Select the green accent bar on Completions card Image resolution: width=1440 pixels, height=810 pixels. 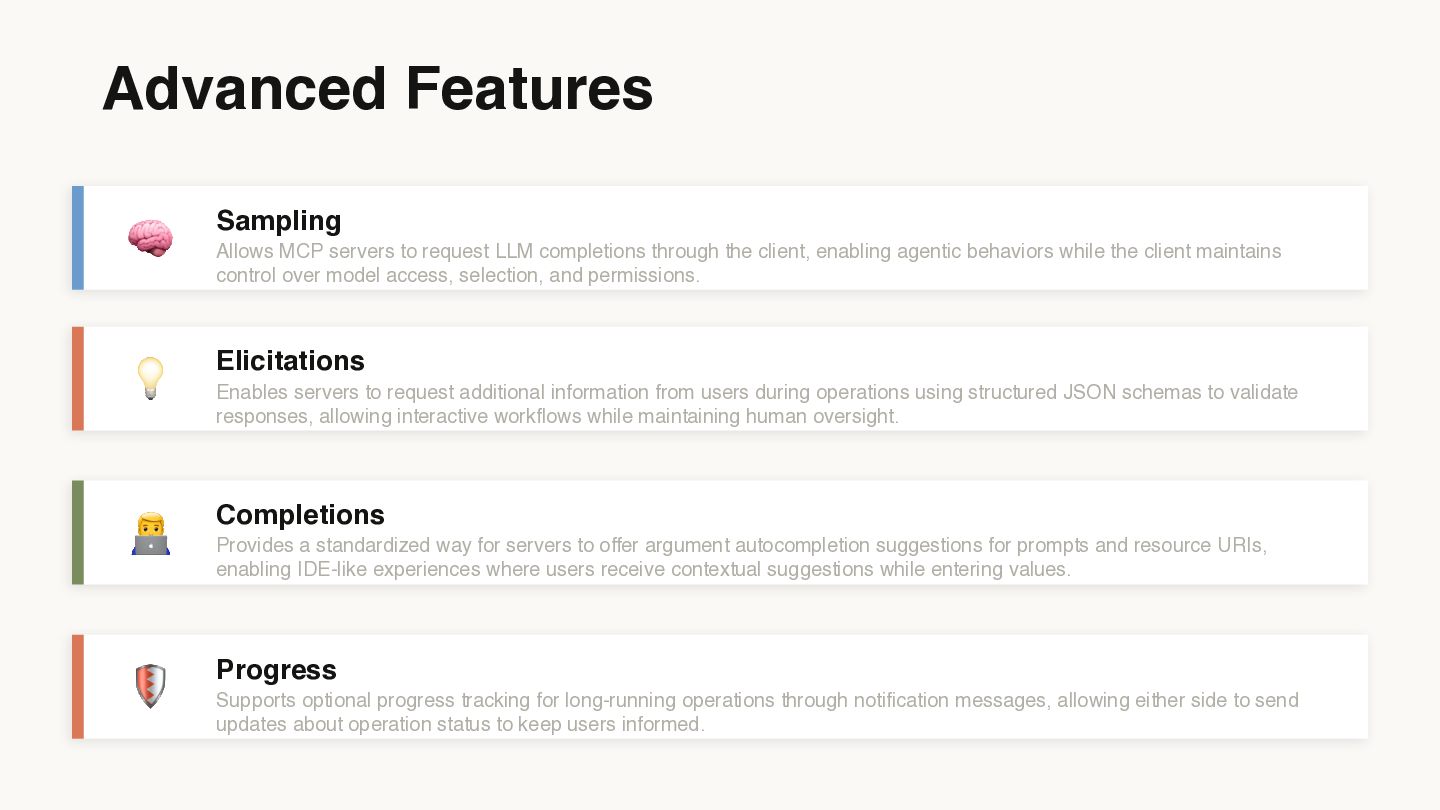coord(78,532)
